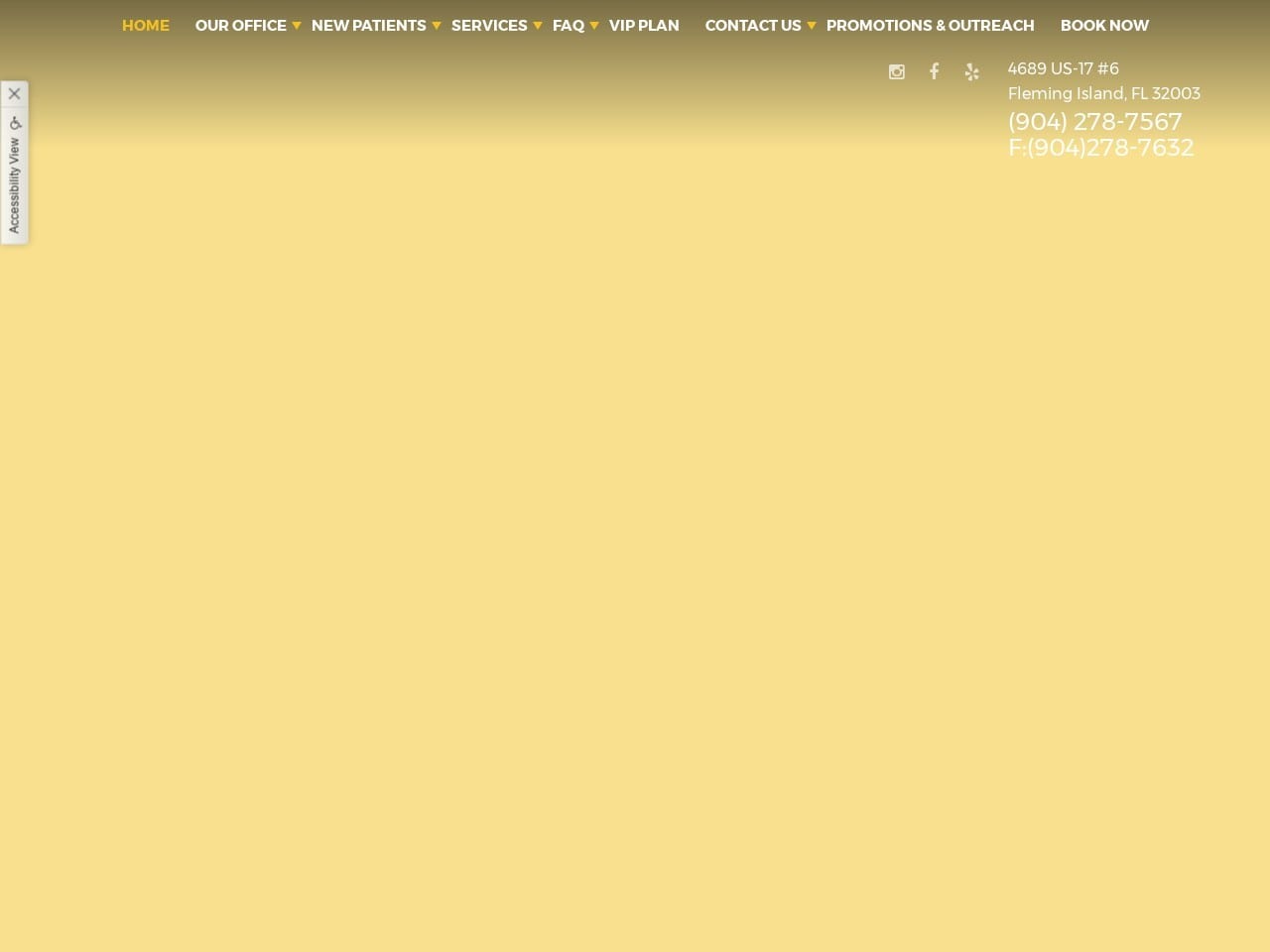Open the Facebook social icon
This screenshot has height=952, width=1270.
934,71
